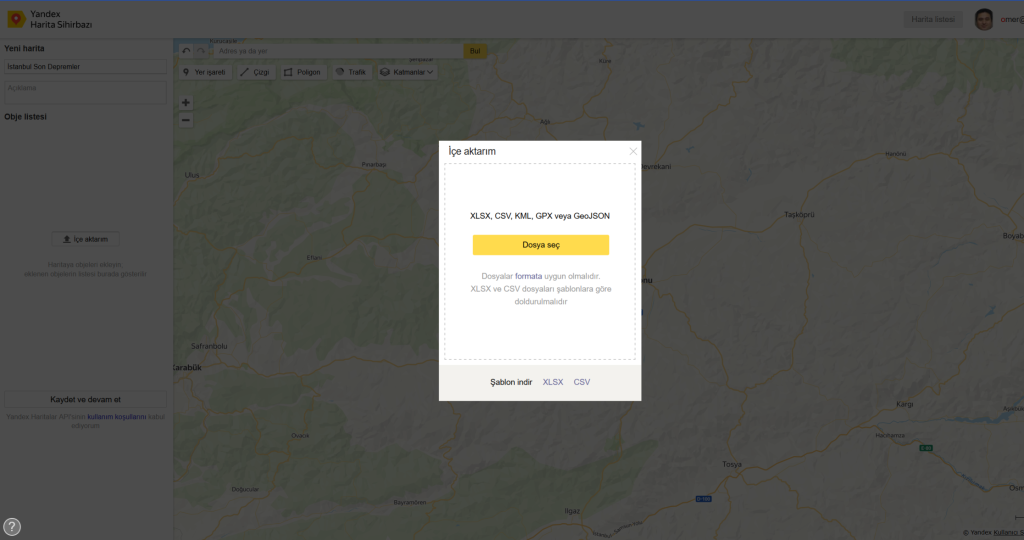
Task: Undo the last map action
Action: (x=186, y=51)
